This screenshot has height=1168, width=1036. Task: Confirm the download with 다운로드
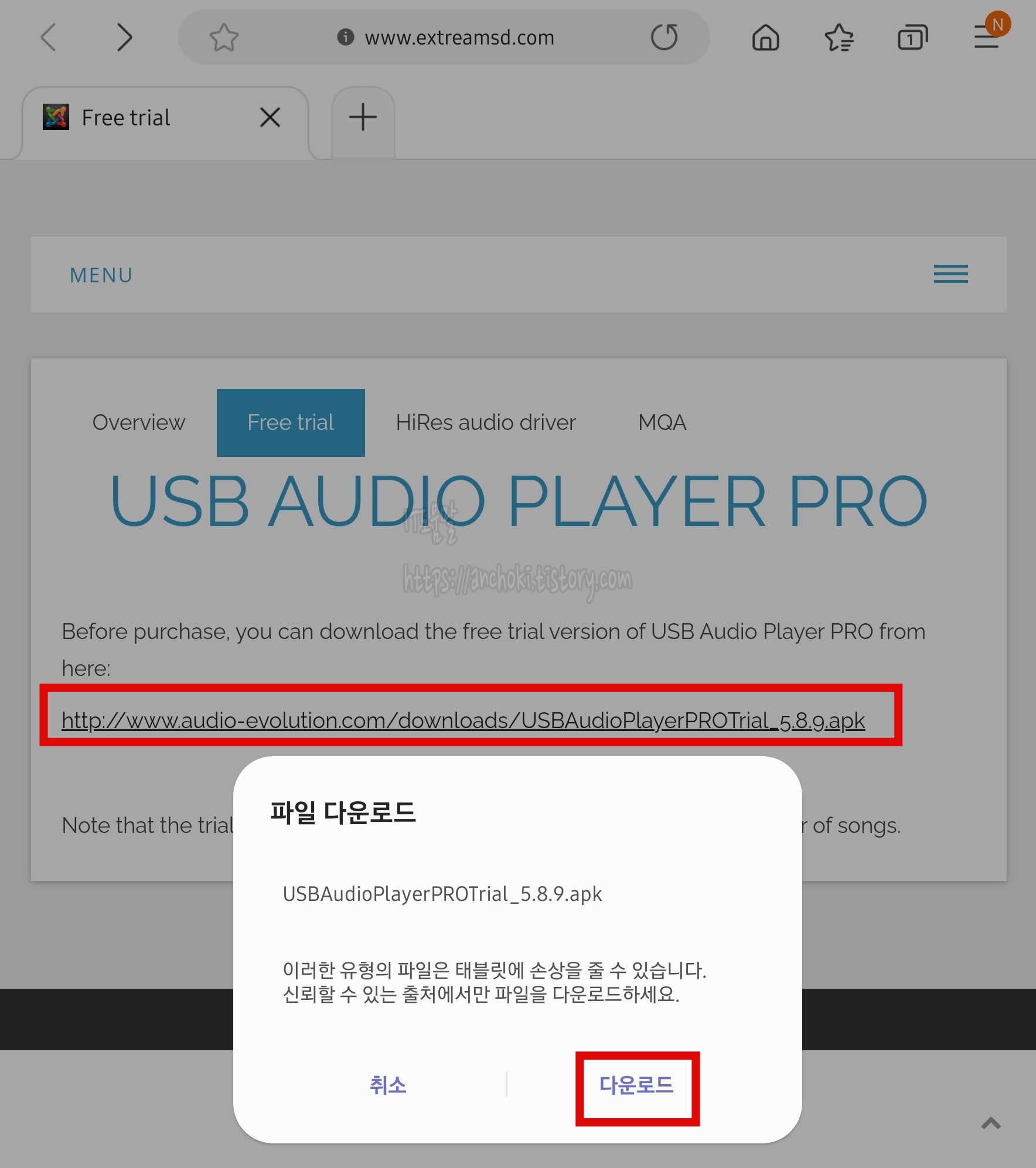pos(636,1085)
